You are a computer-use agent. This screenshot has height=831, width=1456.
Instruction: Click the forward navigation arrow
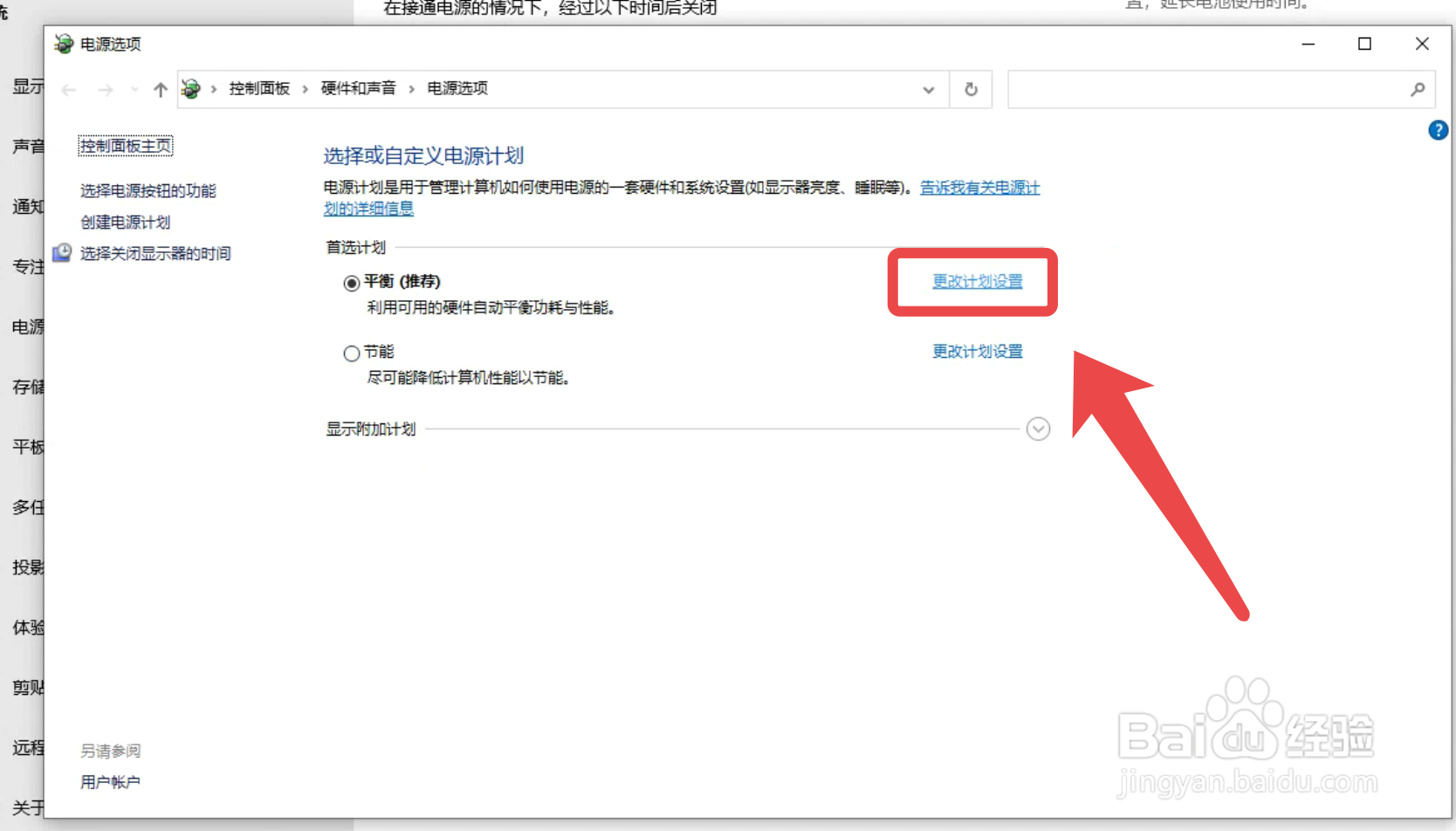click(105, 89)
